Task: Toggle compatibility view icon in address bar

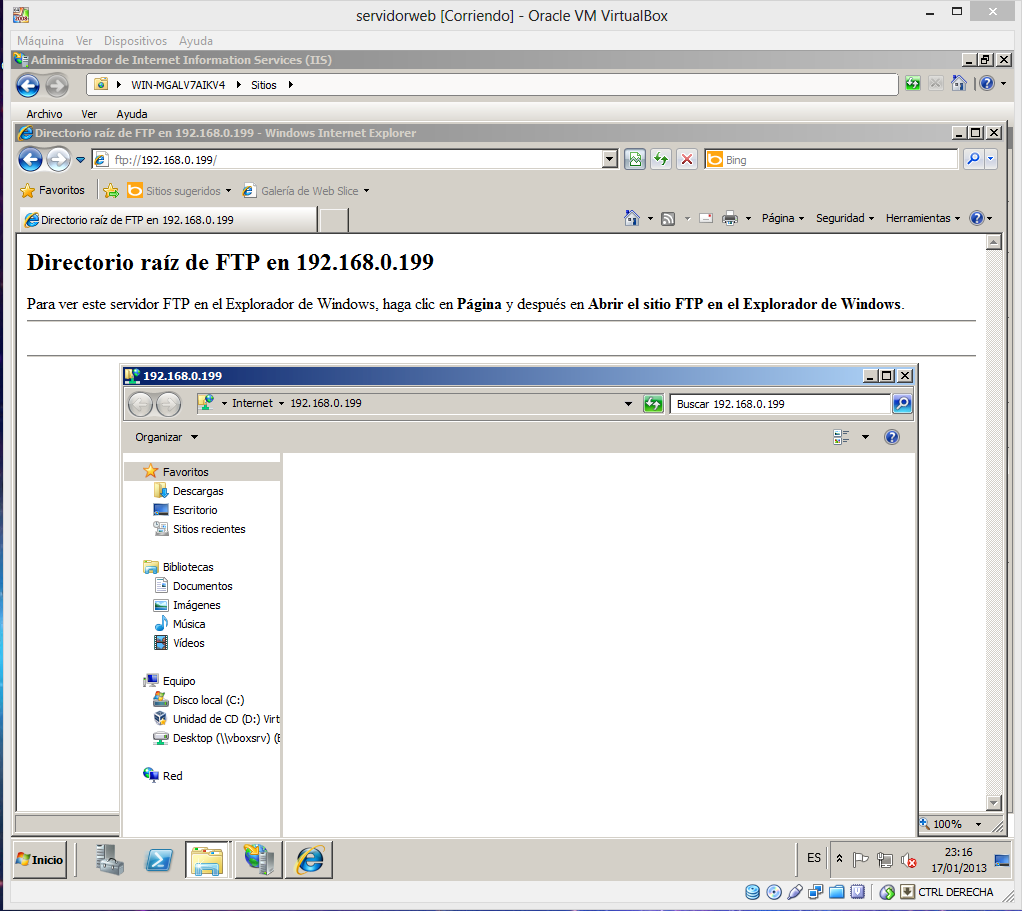Action: [x=634, y=160]
